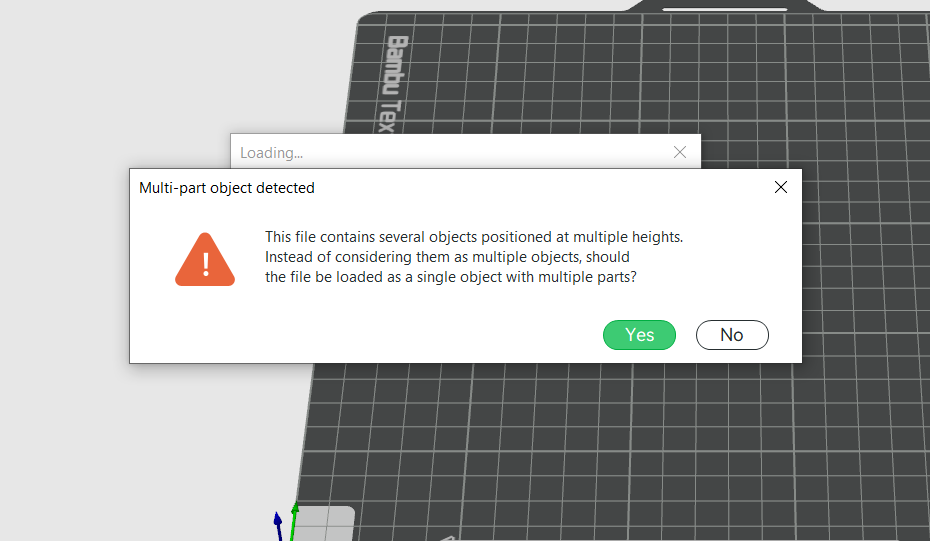This screenshot has width=930, height=541.
Task: Click the build plate grid below the dialog
Action: [x=600, y=450]
